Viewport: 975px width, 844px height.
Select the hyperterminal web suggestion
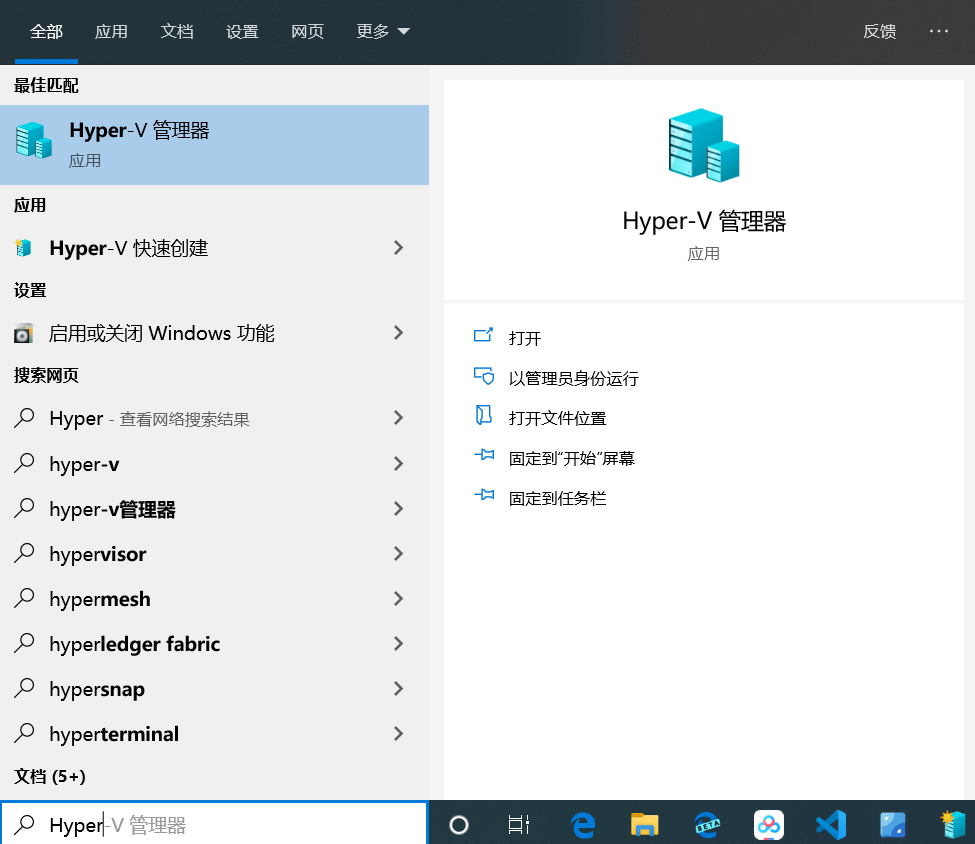point(214,734)
